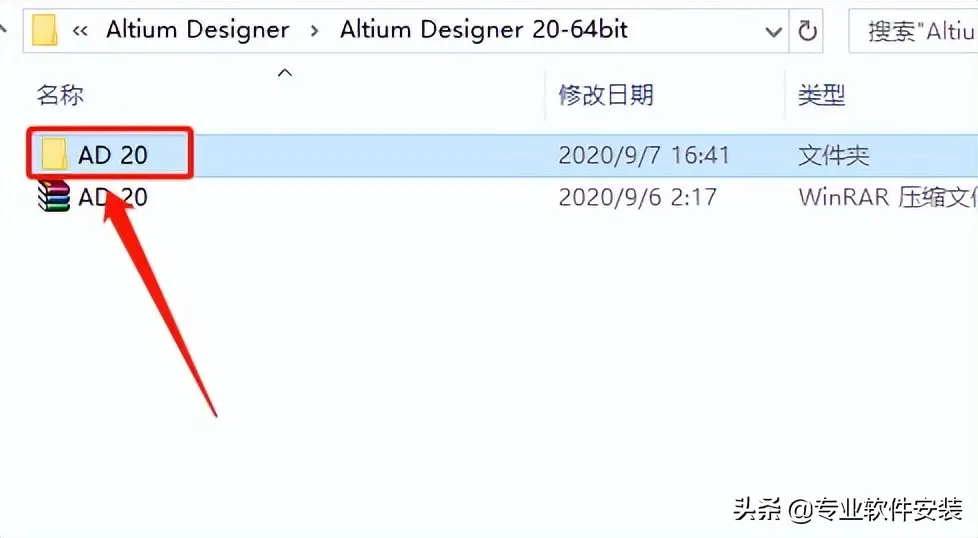Click the folder icon in address bar
Image resolution: width=978 pixels, height=538 pixels.
coord(45,30)
